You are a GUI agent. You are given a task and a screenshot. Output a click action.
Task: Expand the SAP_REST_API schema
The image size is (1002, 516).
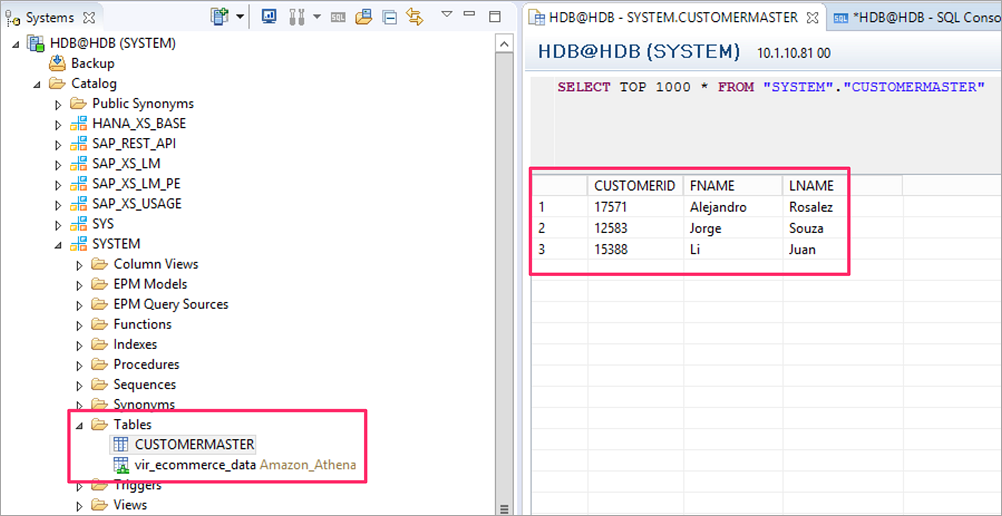(58, 145)
